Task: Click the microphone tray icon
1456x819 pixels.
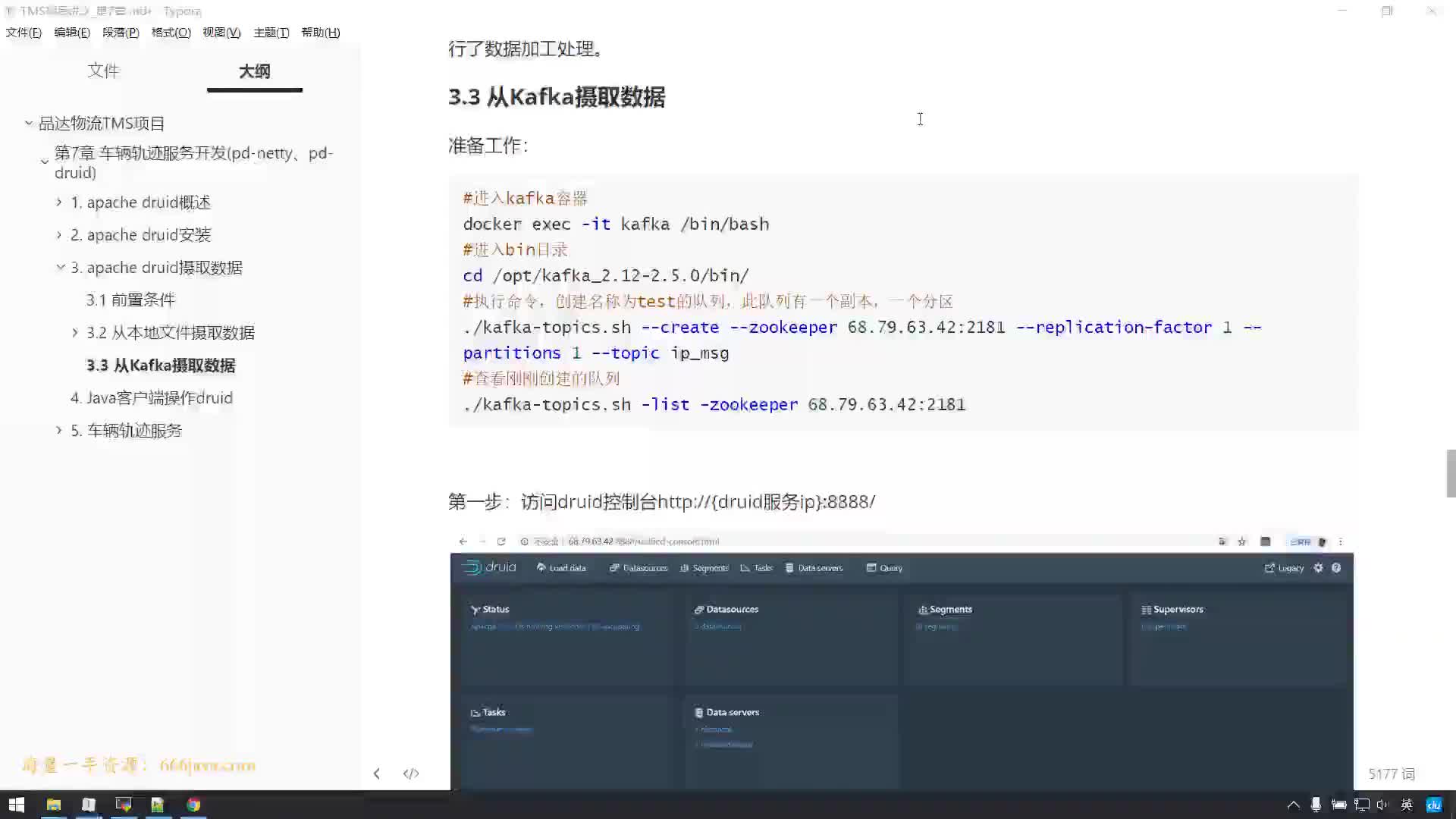Action: click(x=1316, y=805)
